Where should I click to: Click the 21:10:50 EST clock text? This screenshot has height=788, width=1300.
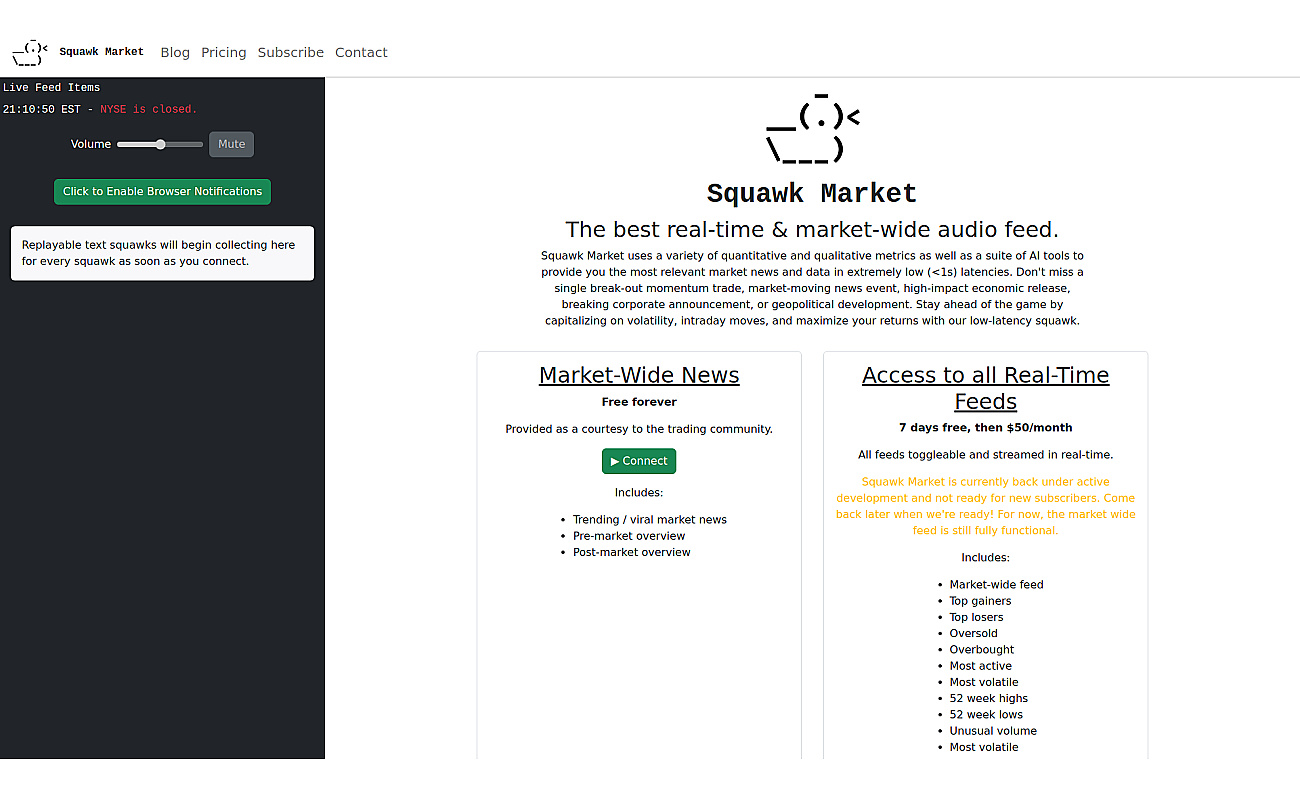point(42,109)
